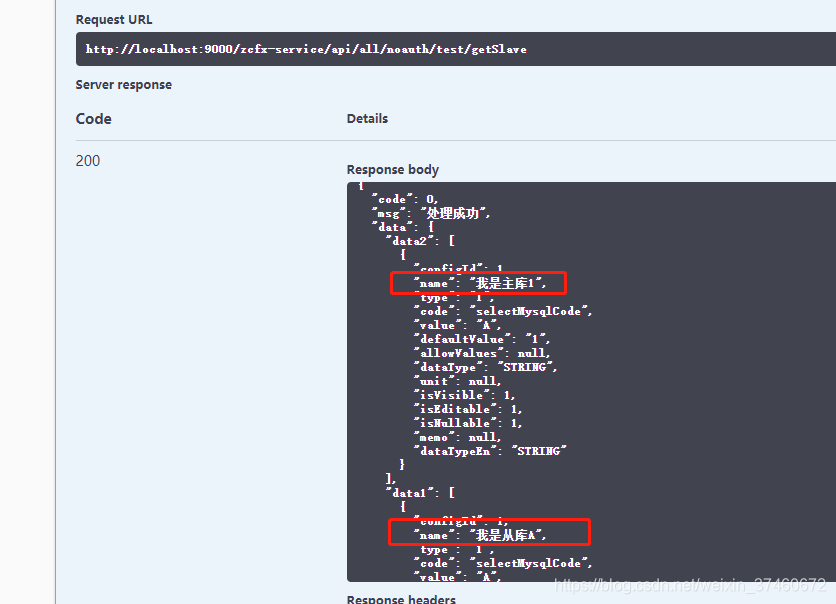Click the 'Code' column header
Image resolution: width=836 pixels, height=604 pixels.
(94, 118)
